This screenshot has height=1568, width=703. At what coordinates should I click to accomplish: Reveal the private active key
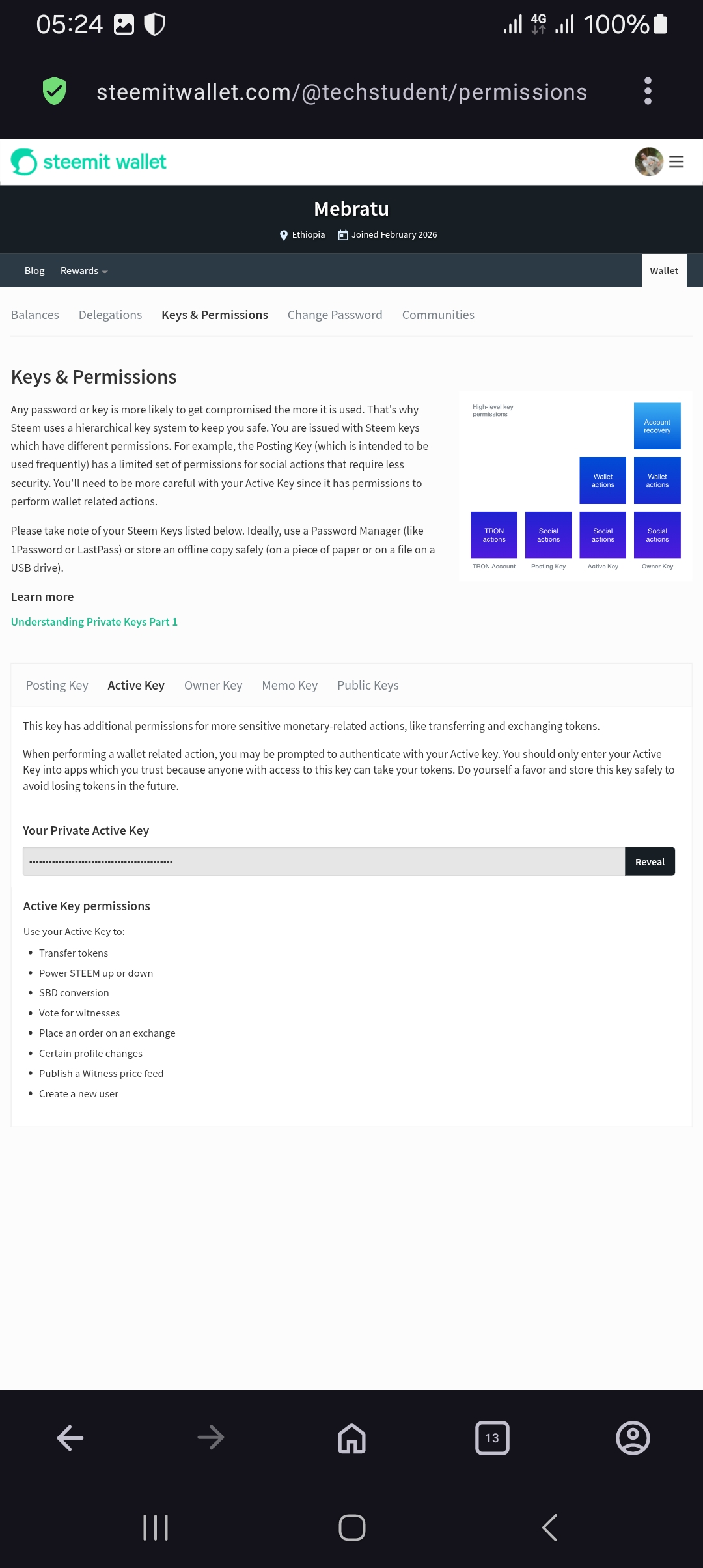[x=650, y=861]
